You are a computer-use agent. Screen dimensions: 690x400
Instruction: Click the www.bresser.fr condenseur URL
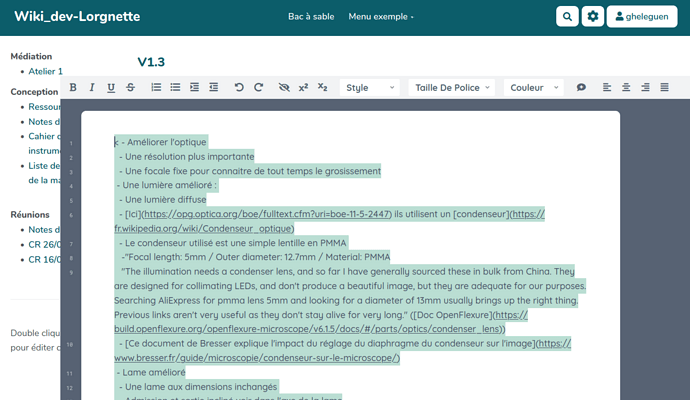coord(257,358)
